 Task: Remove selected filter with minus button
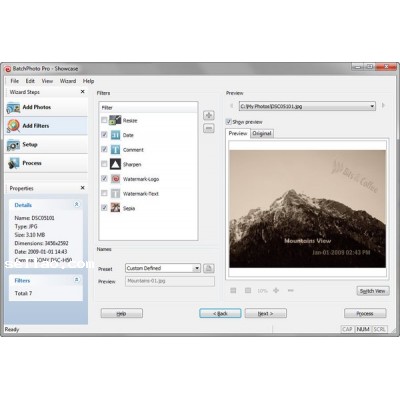209,128
